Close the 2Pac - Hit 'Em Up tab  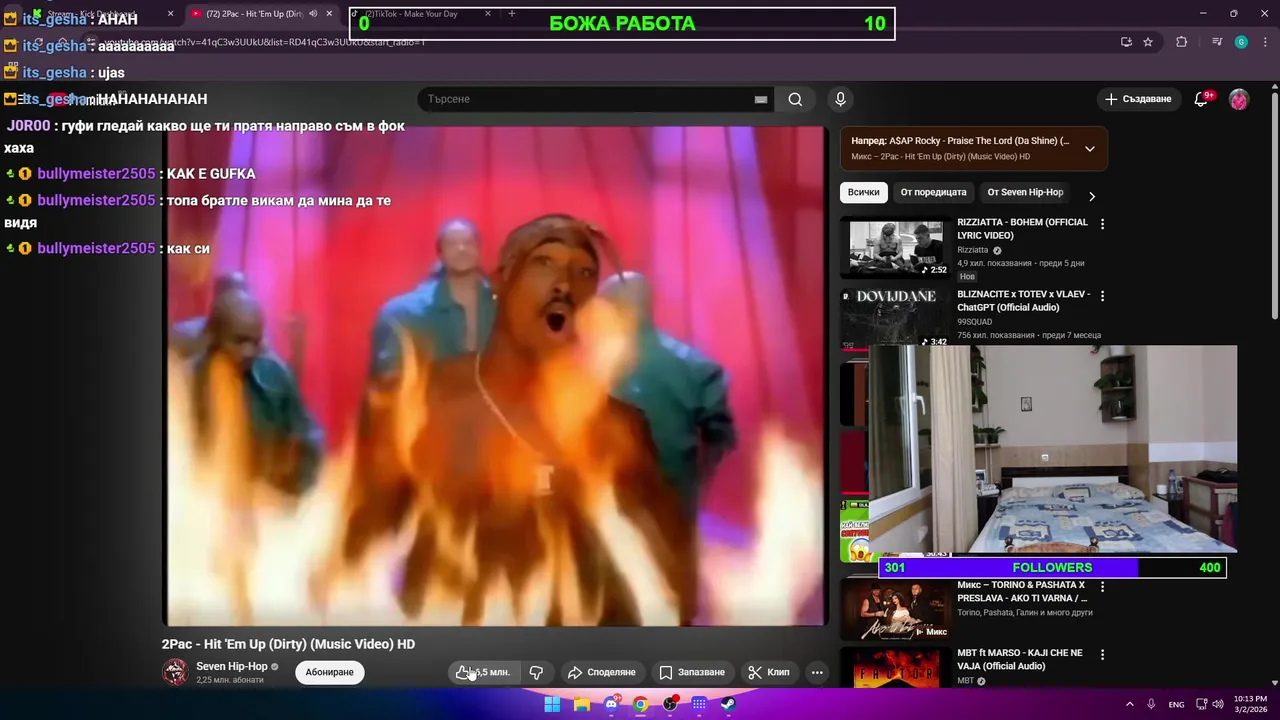tap(329, 13)
